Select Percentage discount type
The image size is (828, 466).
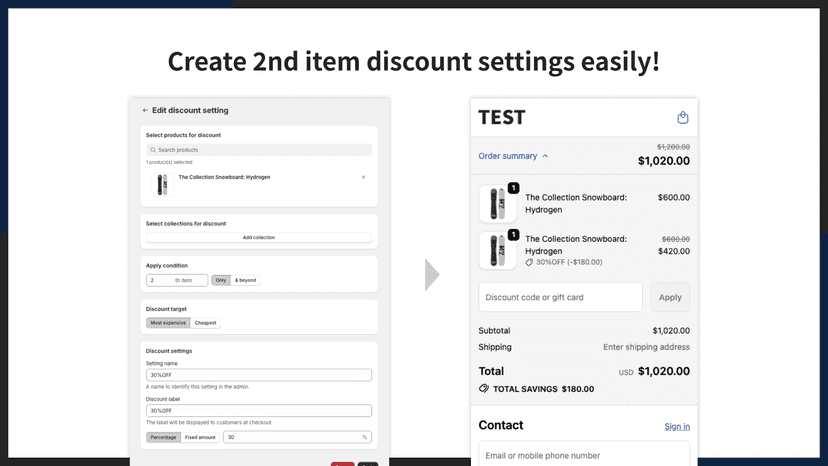point(163,437)
